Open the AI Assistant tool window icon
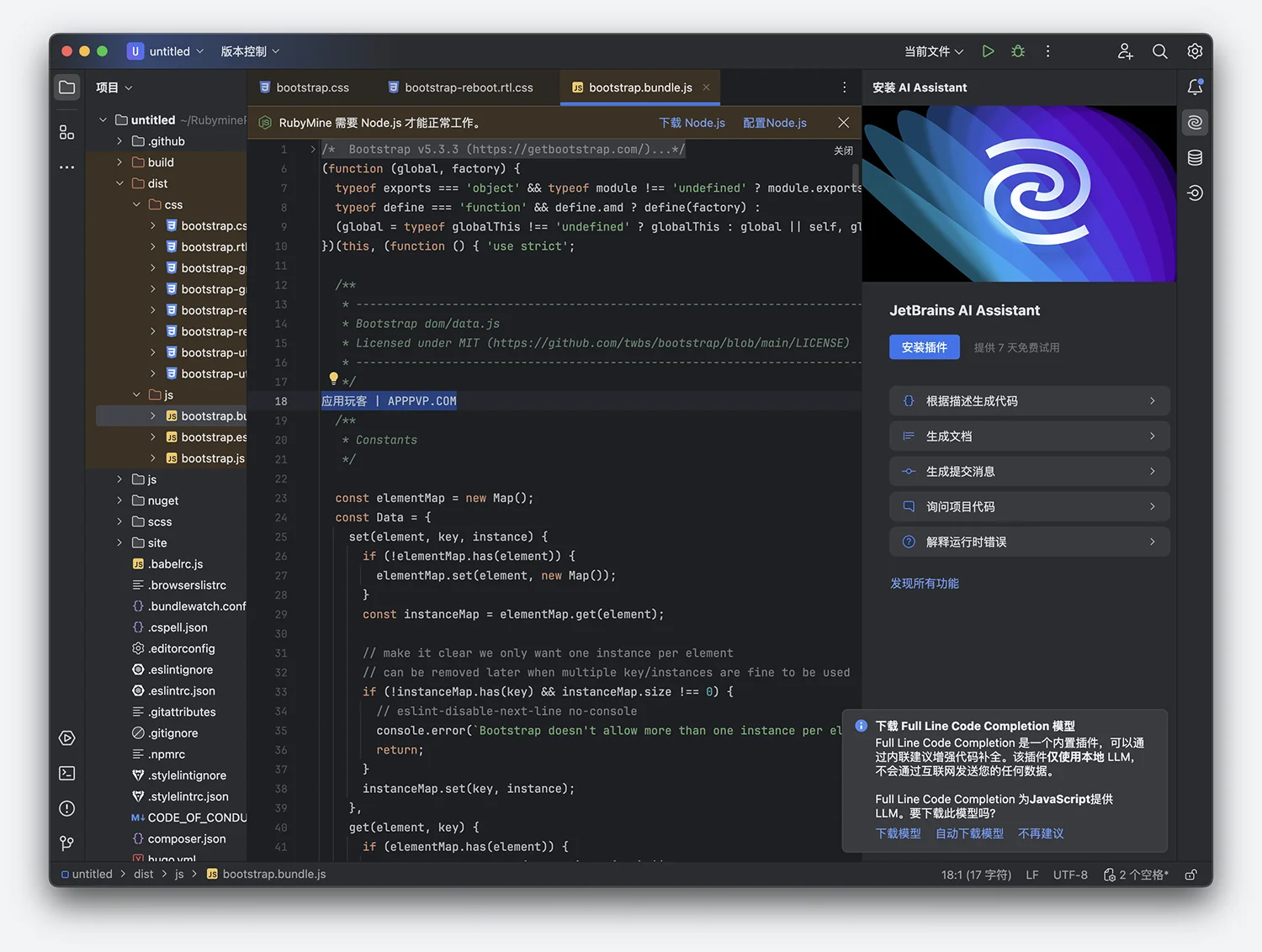Image resolution: width=1262 pixels, height=952 pixels. pos(1195,123)
